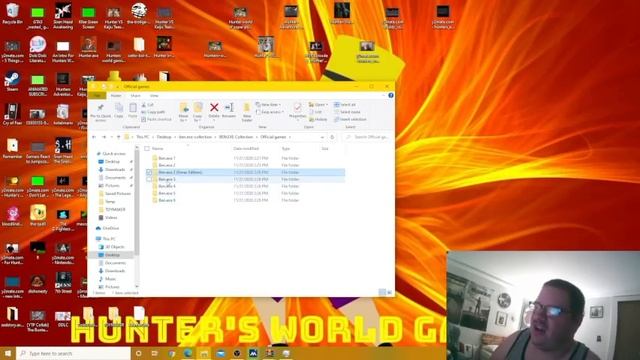Click the navigation pane scrollbar
Screen dimensions: 640x360
coord(137,202)
